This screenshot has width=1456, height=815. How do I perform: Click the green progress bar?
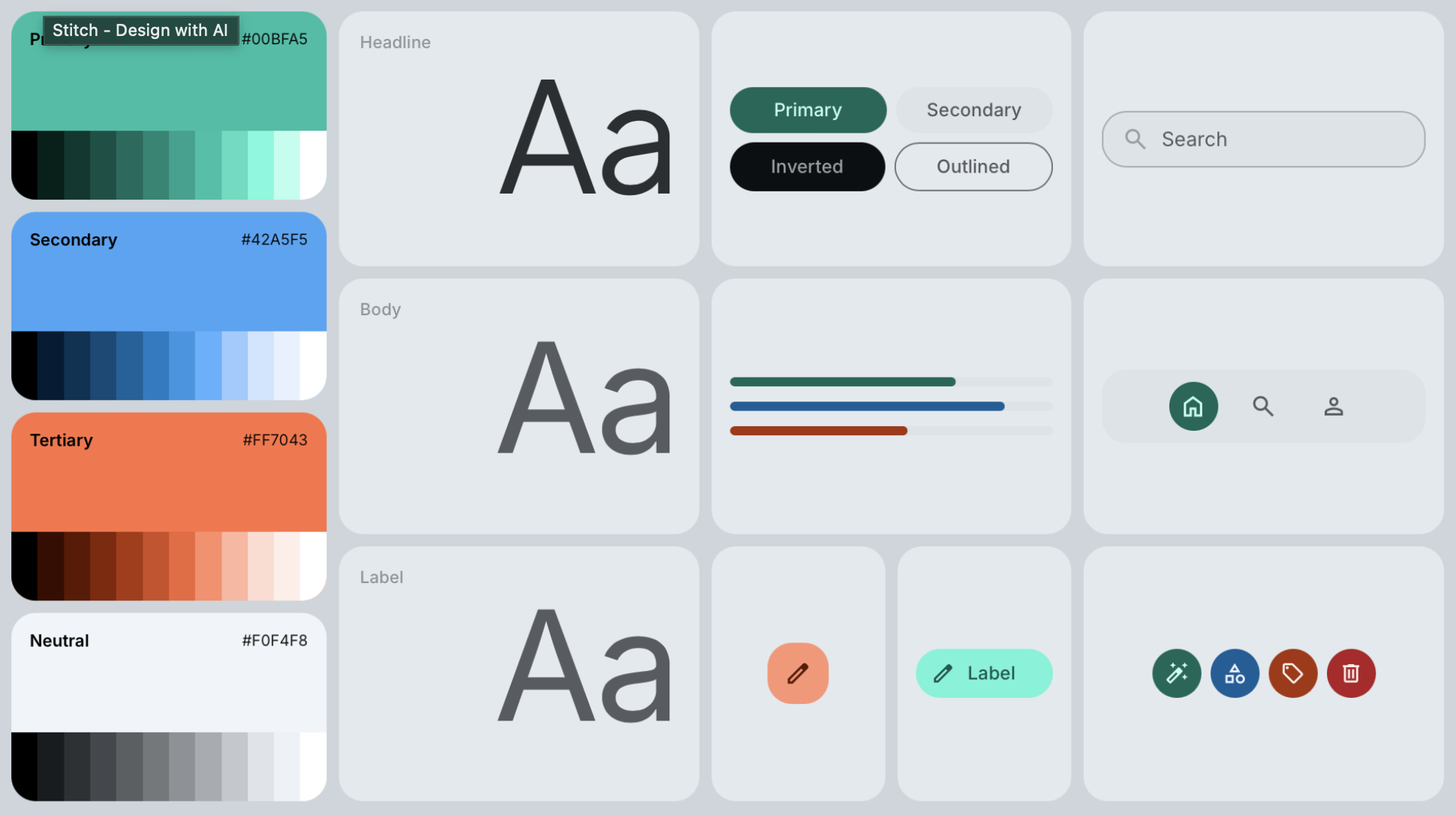(842, 382)
